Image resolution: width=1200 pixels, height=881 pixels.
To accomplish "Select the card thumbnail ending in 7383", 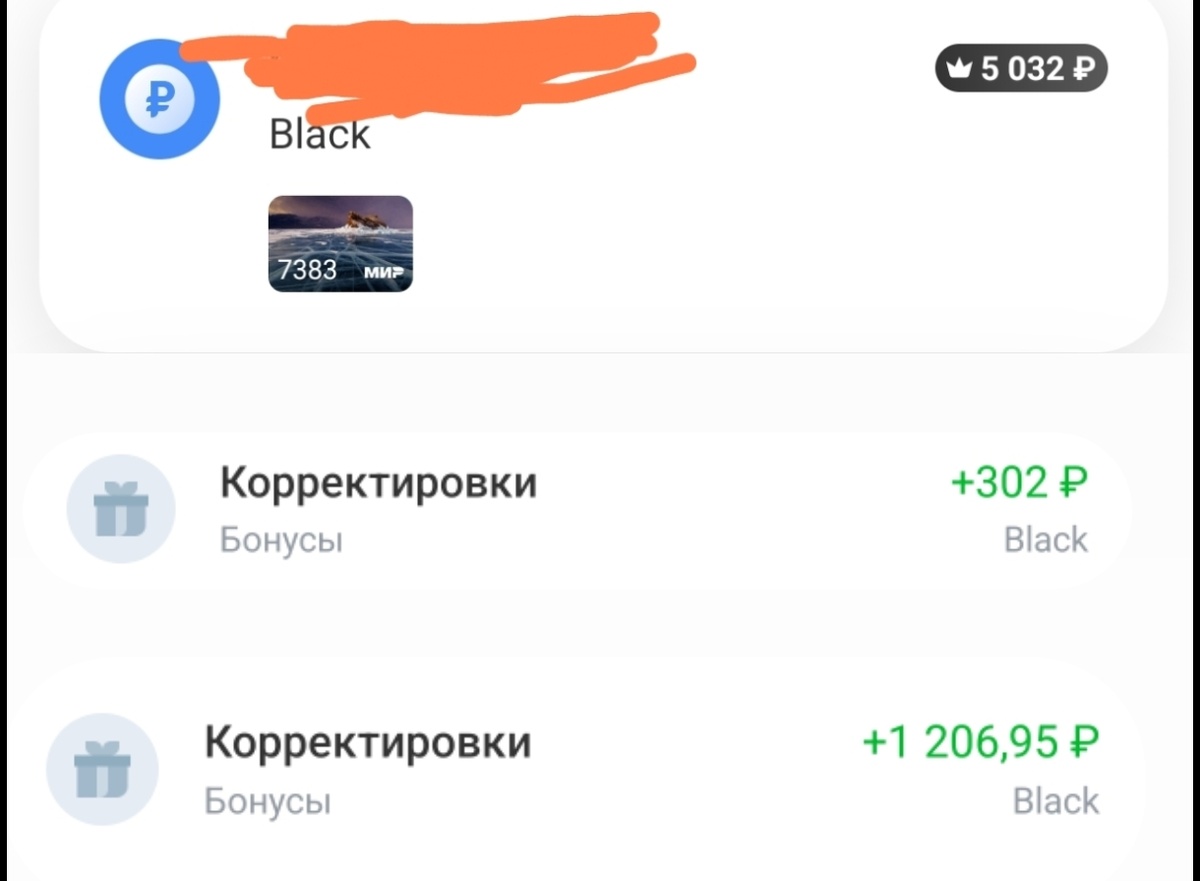I will pos(340,242).
